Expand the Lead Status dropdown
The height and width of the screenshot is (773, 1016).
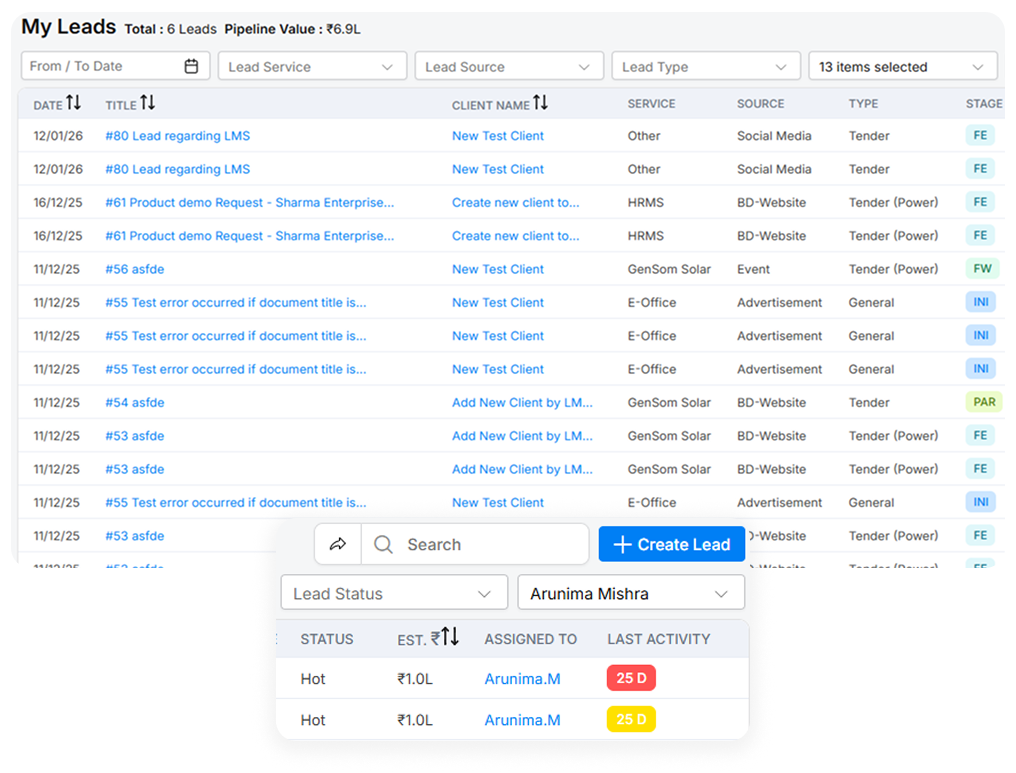[394, 592]
